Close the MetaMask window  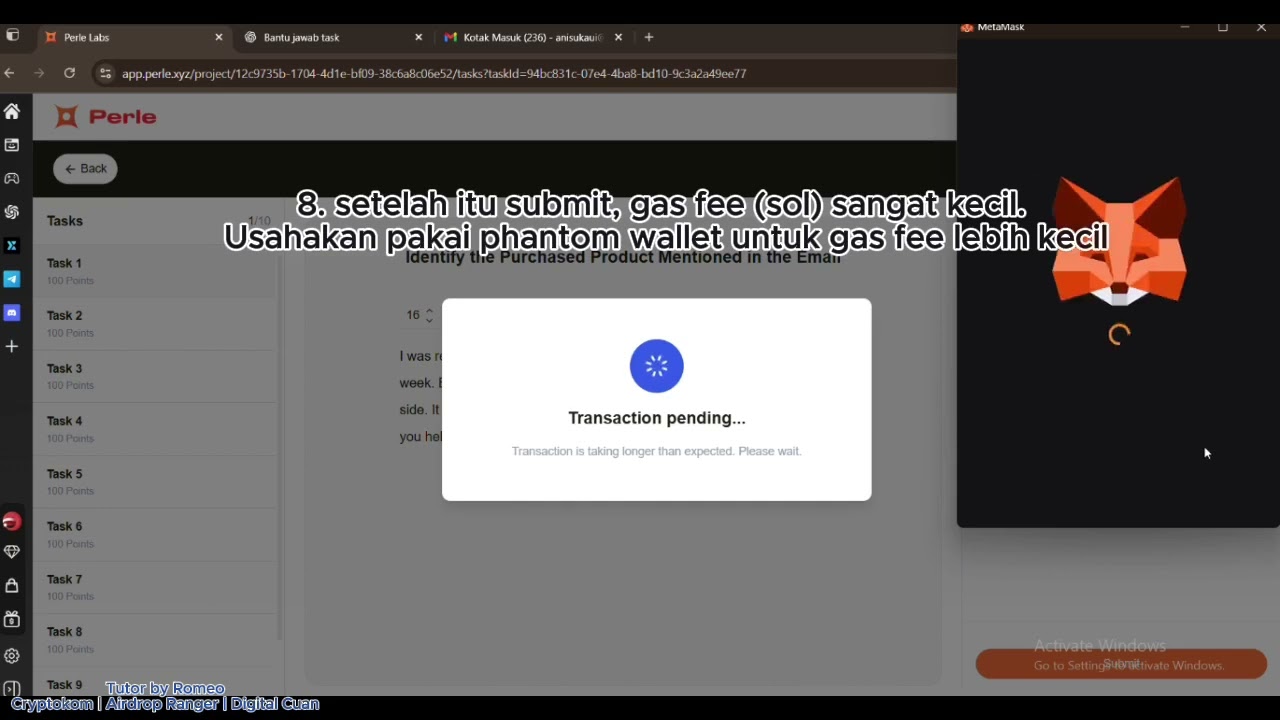pos(1261,28)
